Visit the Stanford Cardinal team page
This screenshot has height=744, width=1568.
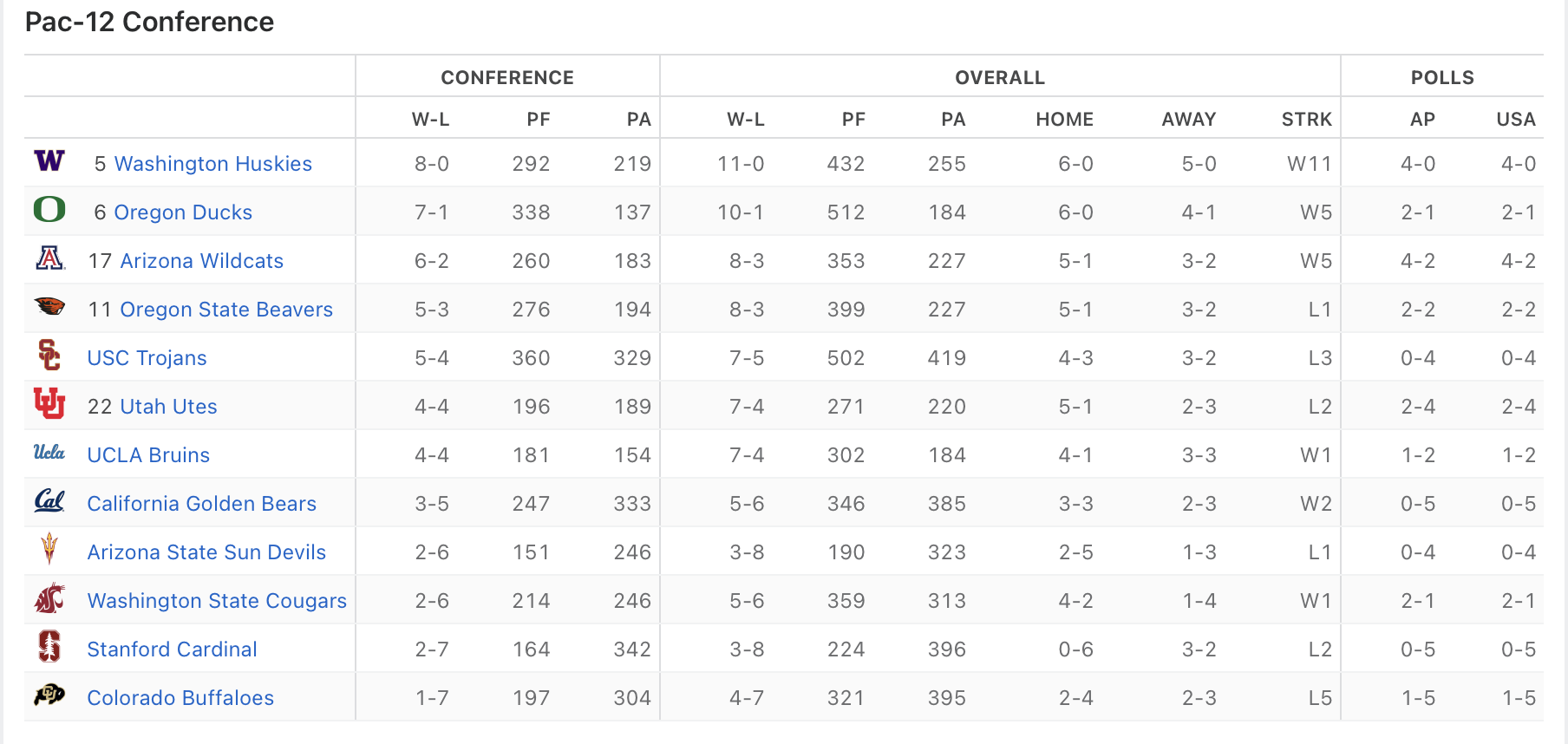(172, 649)
